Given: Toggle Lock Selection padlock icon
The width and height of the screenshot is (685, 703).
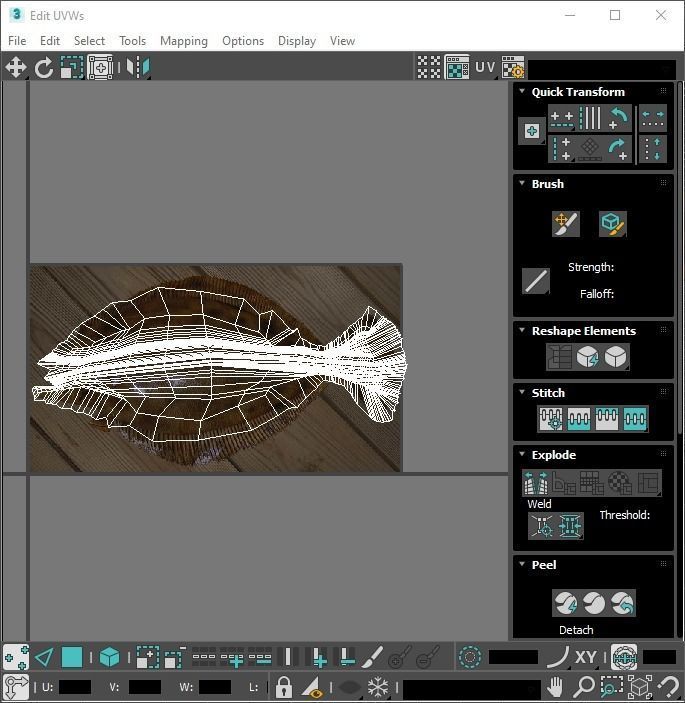Looking at the screenshot, I should [x=283, y=687].
